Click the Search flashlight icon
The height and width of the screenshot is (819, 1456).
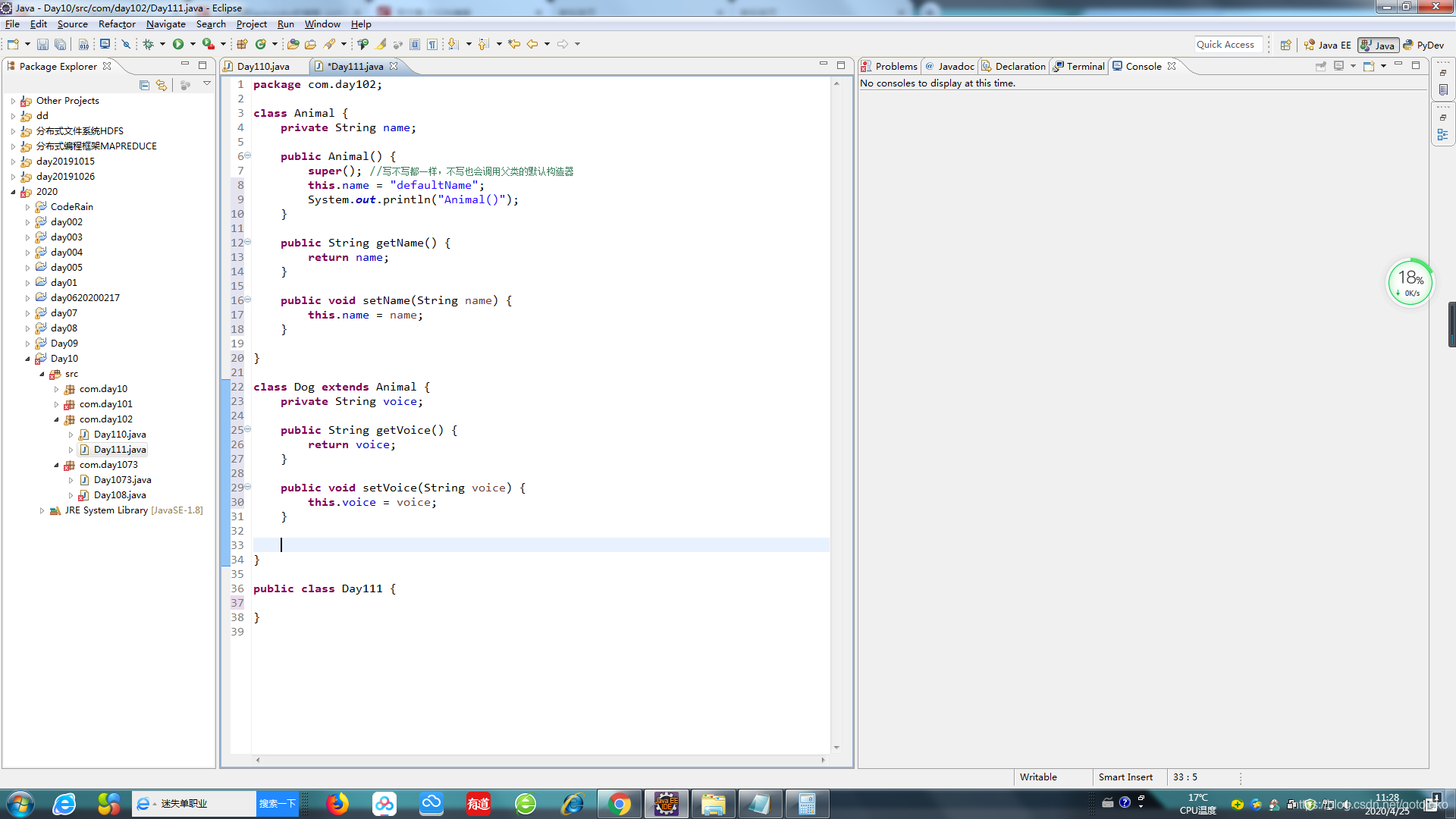coord(330,45)
